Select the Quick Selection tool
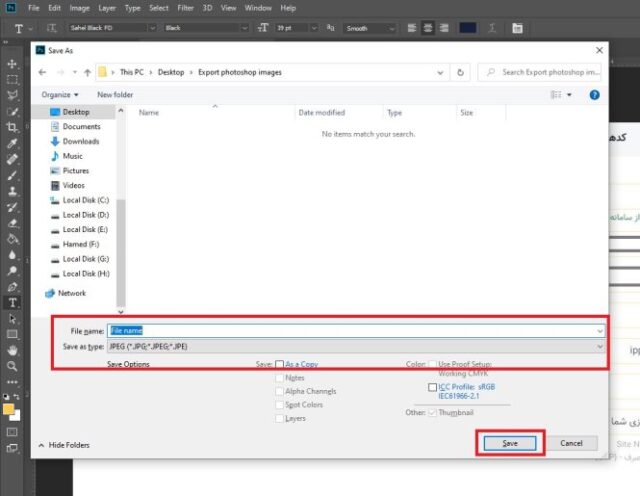 pos(12,111)
